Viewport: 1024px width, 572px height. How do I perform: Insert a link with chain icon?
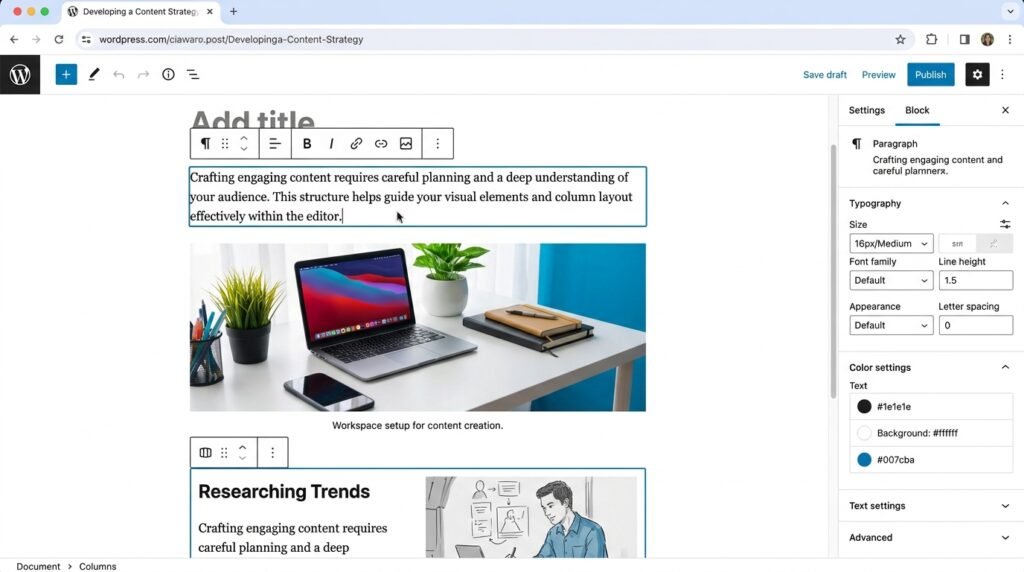[356, 144]
